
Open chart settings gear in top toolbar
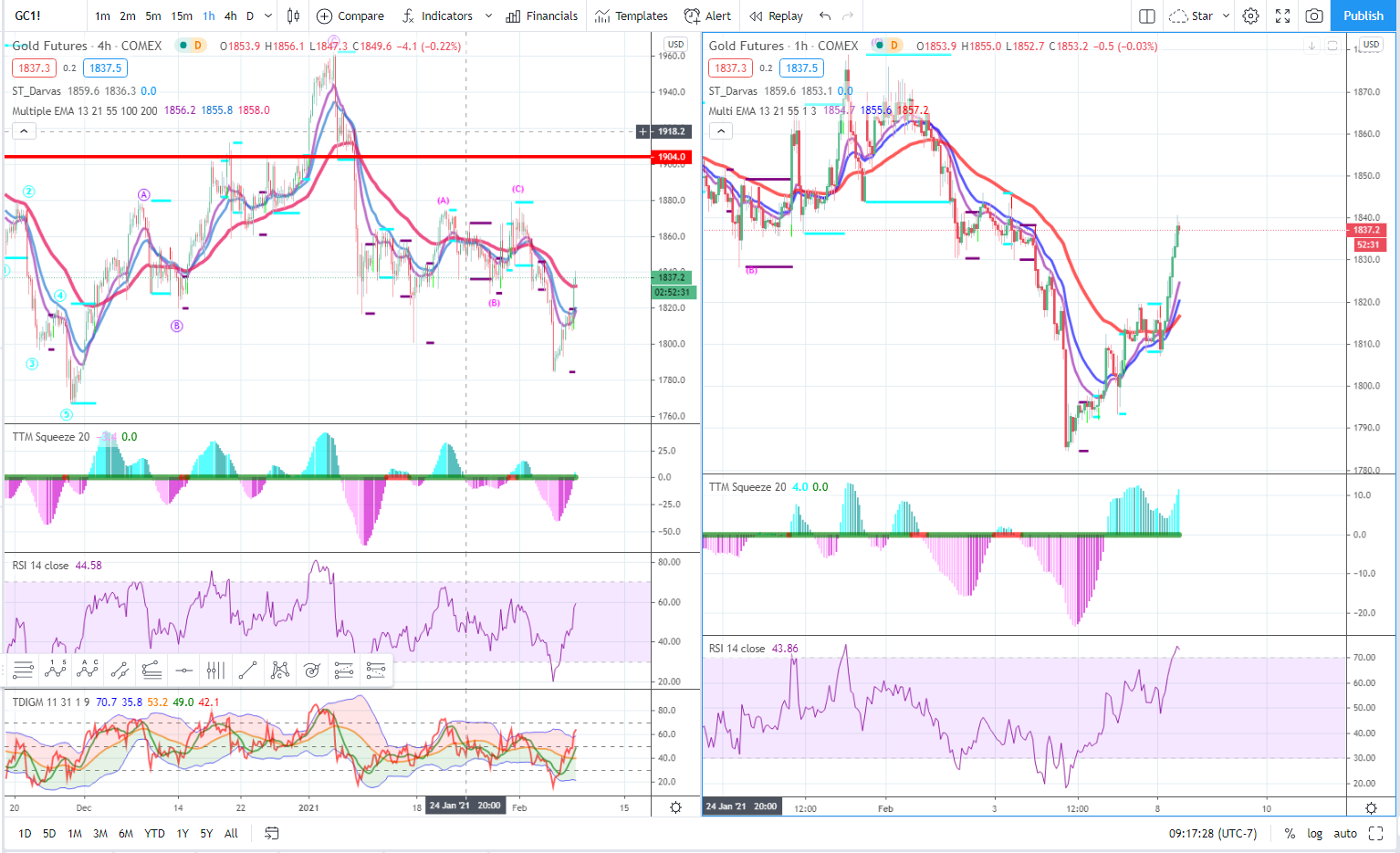[x=1251, y=16]
